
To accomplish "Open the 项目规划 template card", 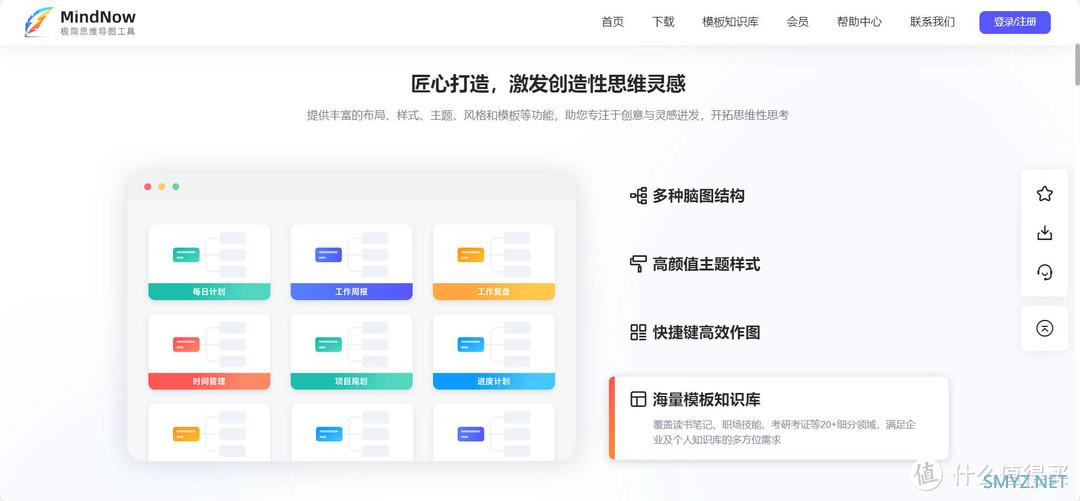I will pyautogui.click(x=351, y=352).
